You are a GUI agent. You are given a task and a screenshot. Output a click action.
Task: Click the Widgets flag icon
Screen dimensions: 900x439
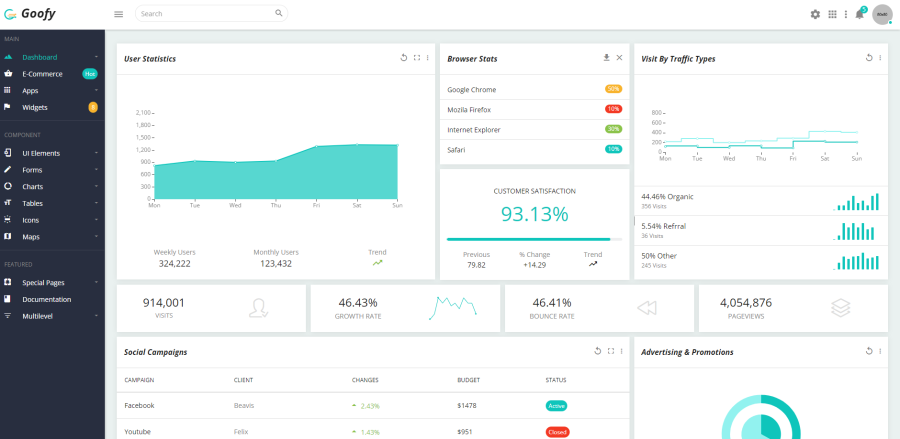pos(7,107)
